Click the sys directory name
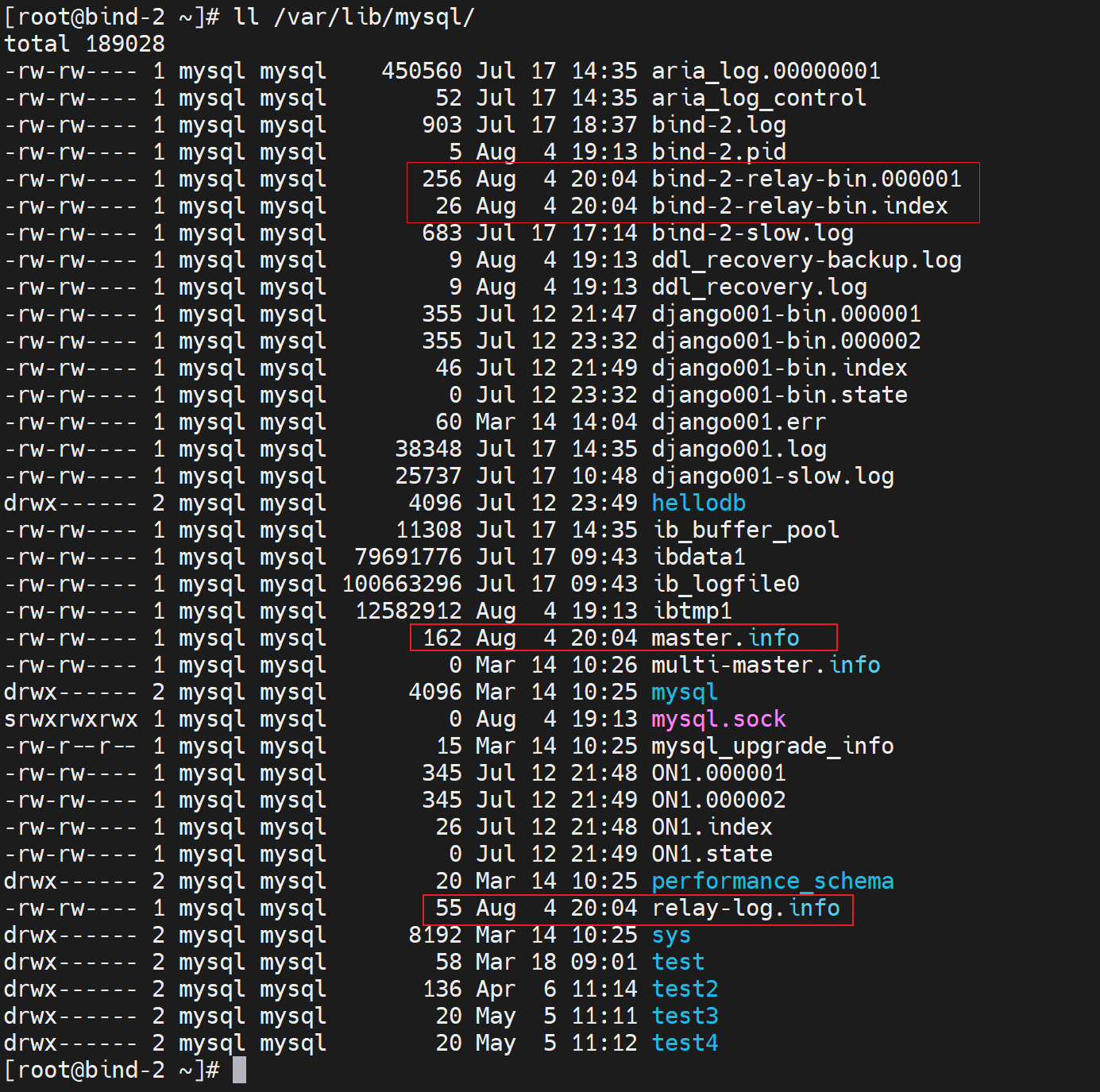Viewport: 1100px width, 1092px height. (671, 936)
